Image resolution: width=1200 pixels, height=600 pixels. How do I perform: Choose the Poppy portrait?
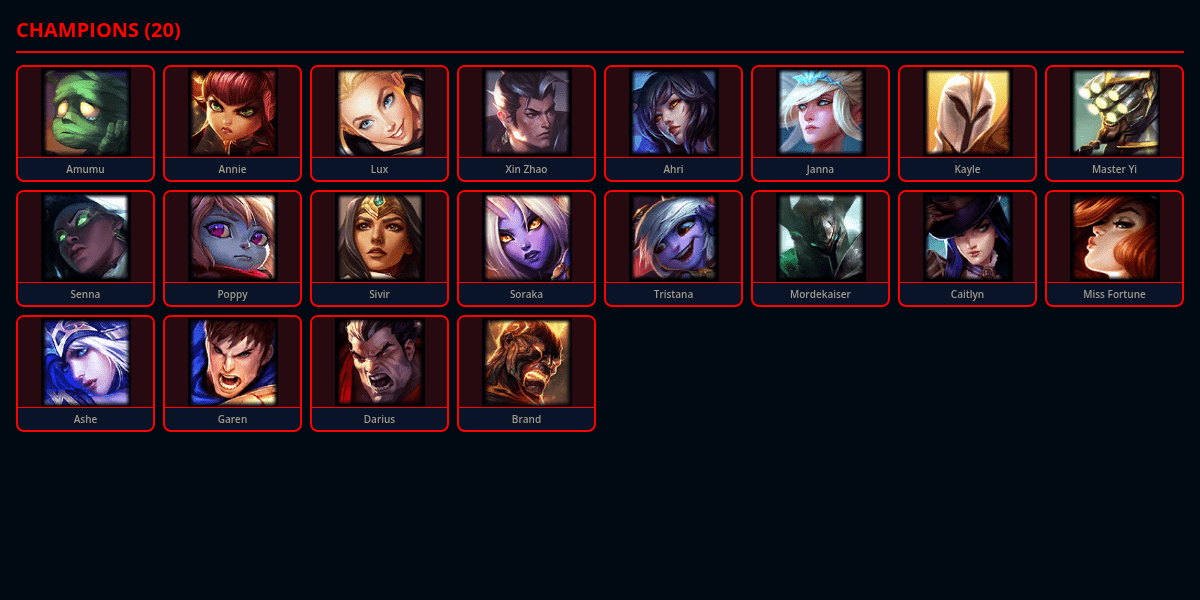click(232, 237)
